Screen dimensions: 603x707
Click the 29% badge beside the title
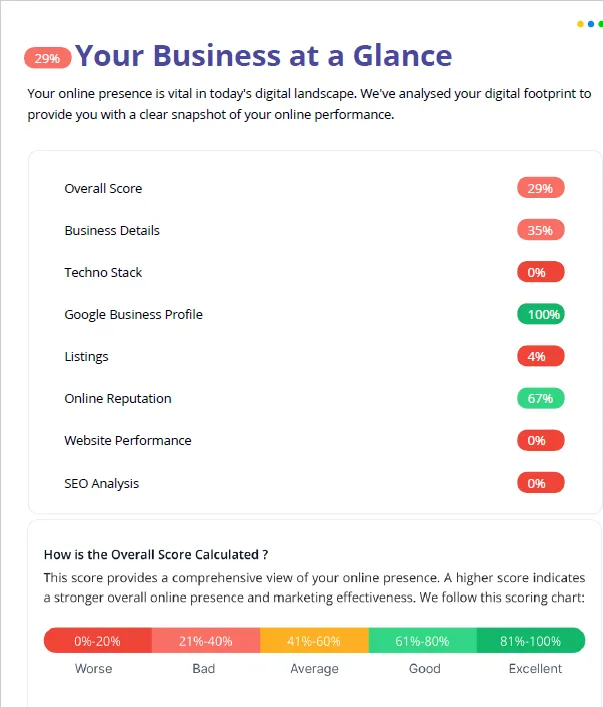(47, 58)
